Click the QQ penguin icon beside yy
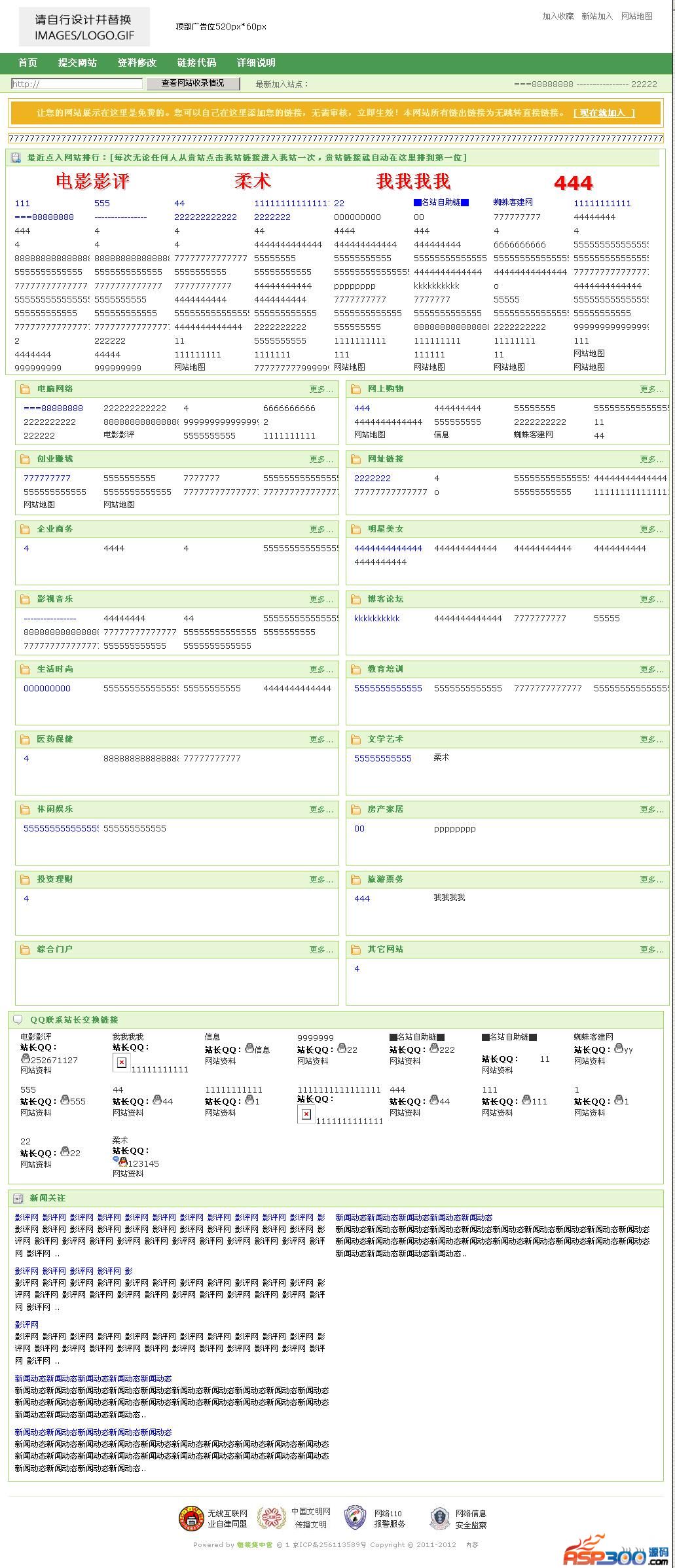 click(619, 1048)
